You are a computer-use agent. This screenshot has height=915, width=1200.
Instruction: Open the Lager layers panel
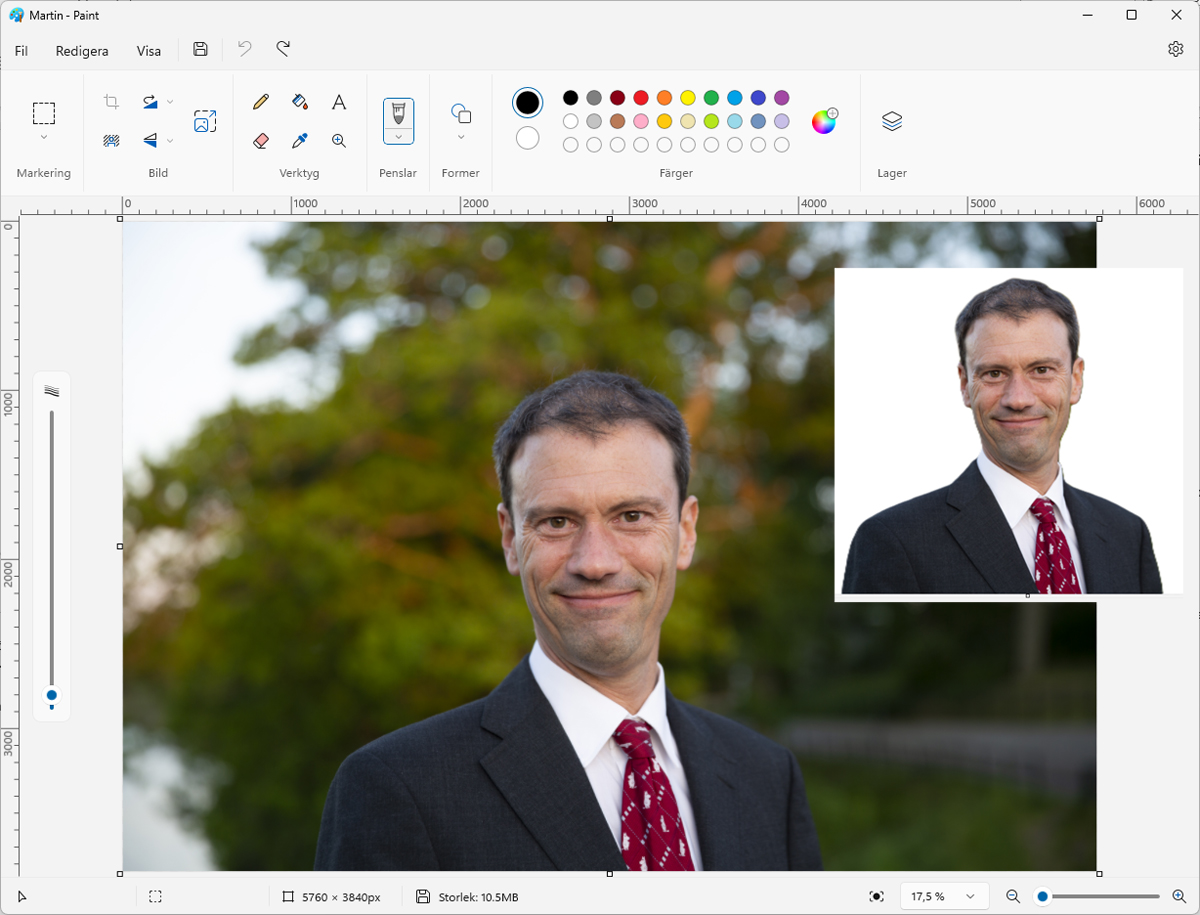click(x=890, y=121)
